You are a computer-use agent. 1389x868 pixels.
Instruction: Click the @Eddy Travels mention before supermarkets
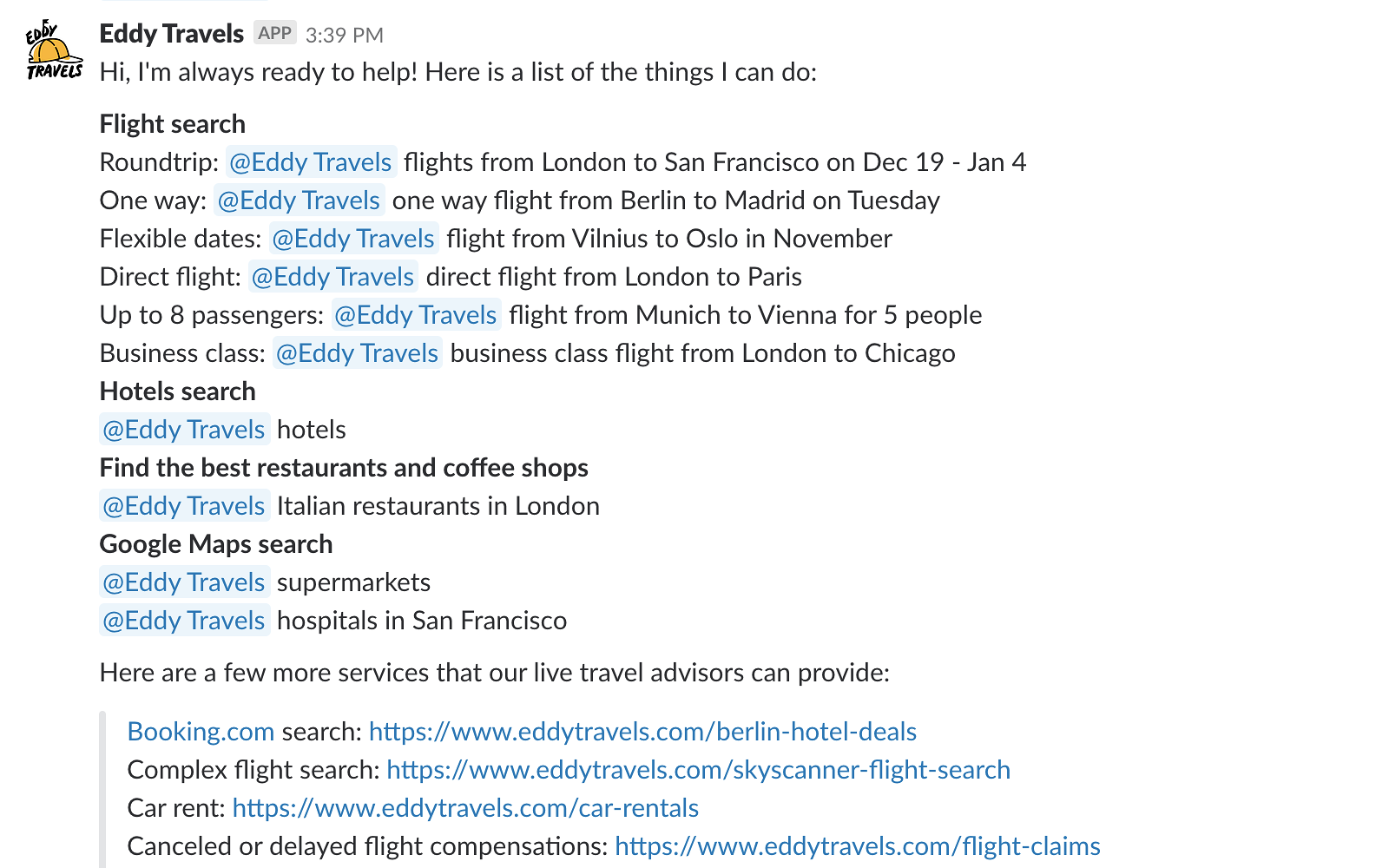coord(183,582)
